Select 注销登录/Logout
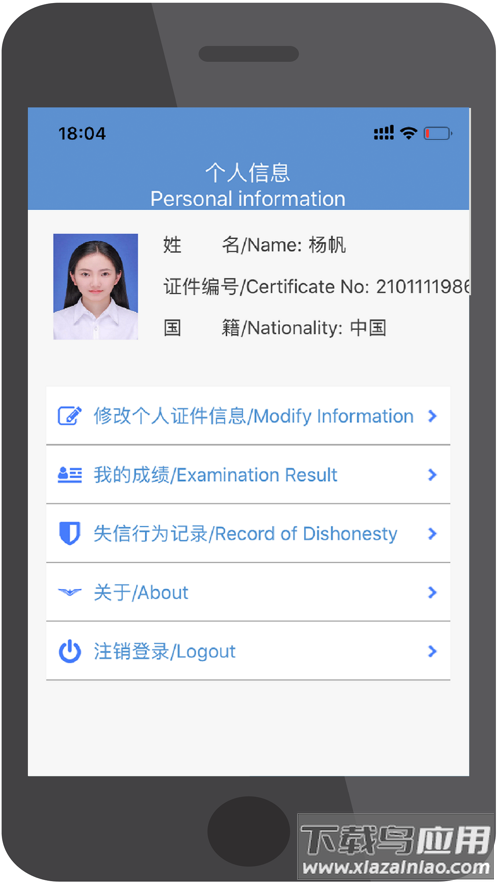 click(x=248, y=651)
